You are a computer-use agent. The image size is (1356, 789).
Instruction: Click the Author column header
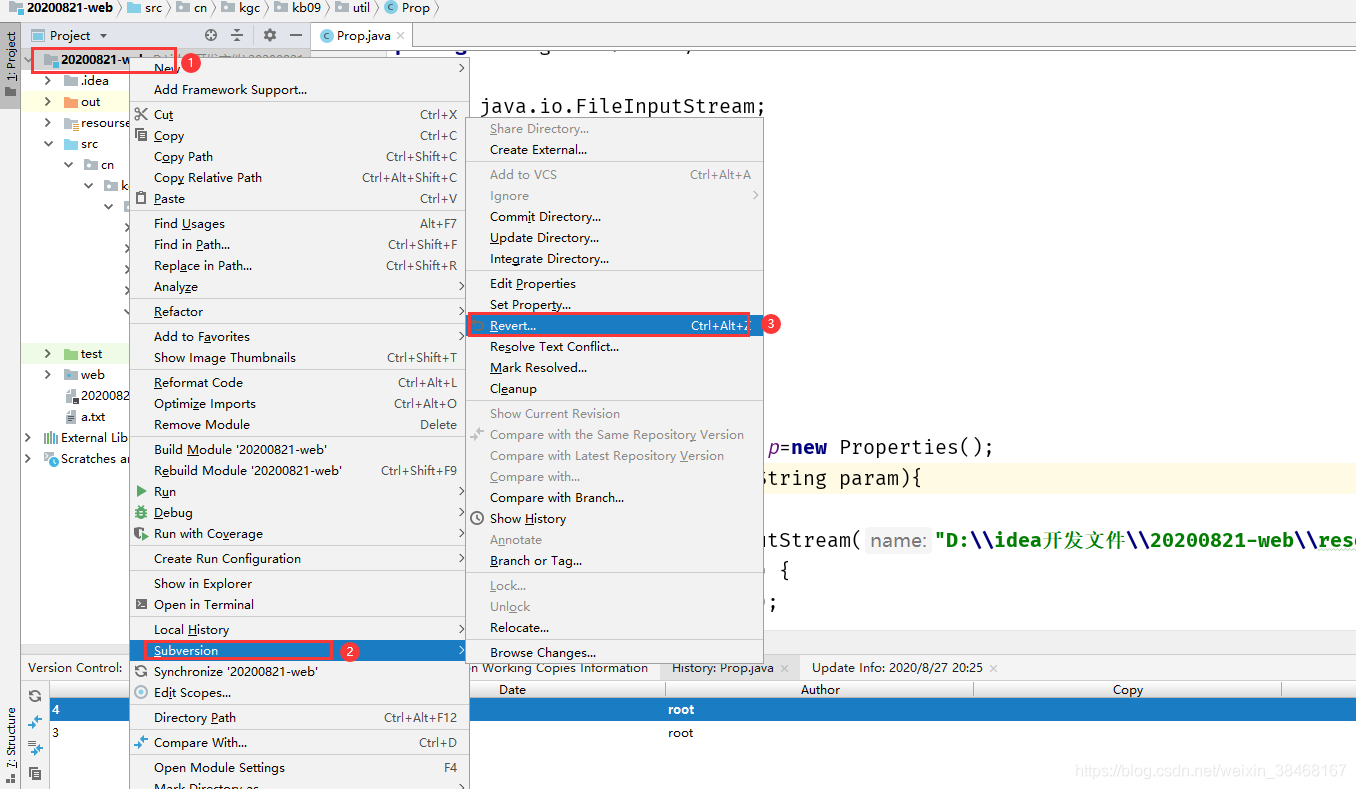[x=820, y=689]
